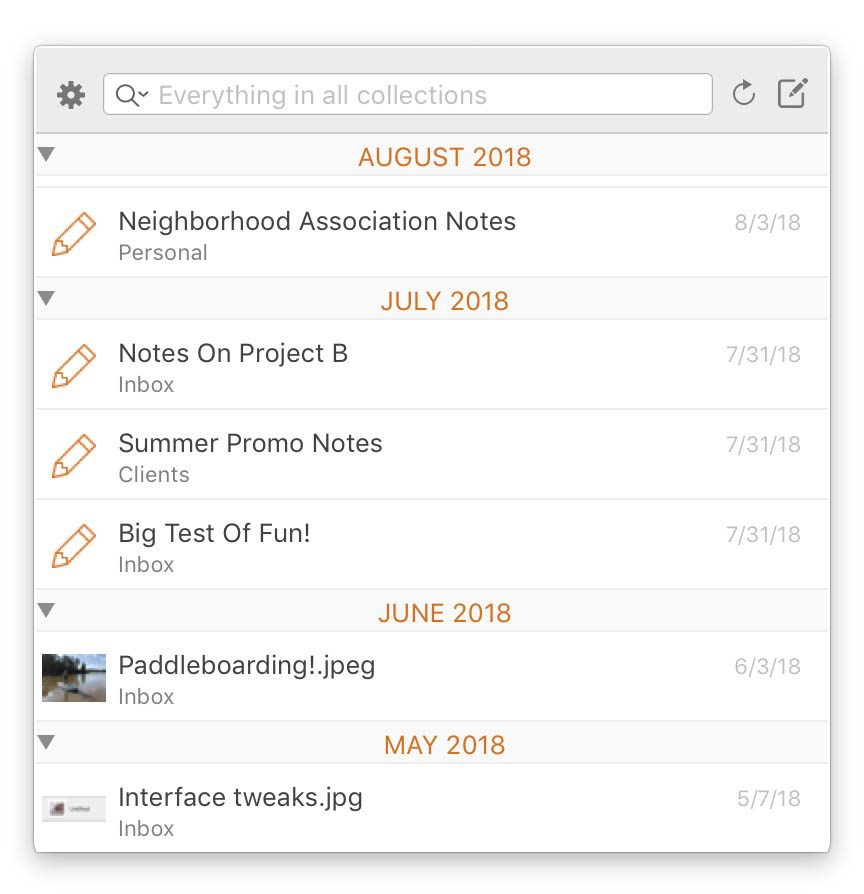The image size is (864, 894).
Task: Click the pencil icon for Neighborhood Association Notes
Action: (x=74, y=235)
